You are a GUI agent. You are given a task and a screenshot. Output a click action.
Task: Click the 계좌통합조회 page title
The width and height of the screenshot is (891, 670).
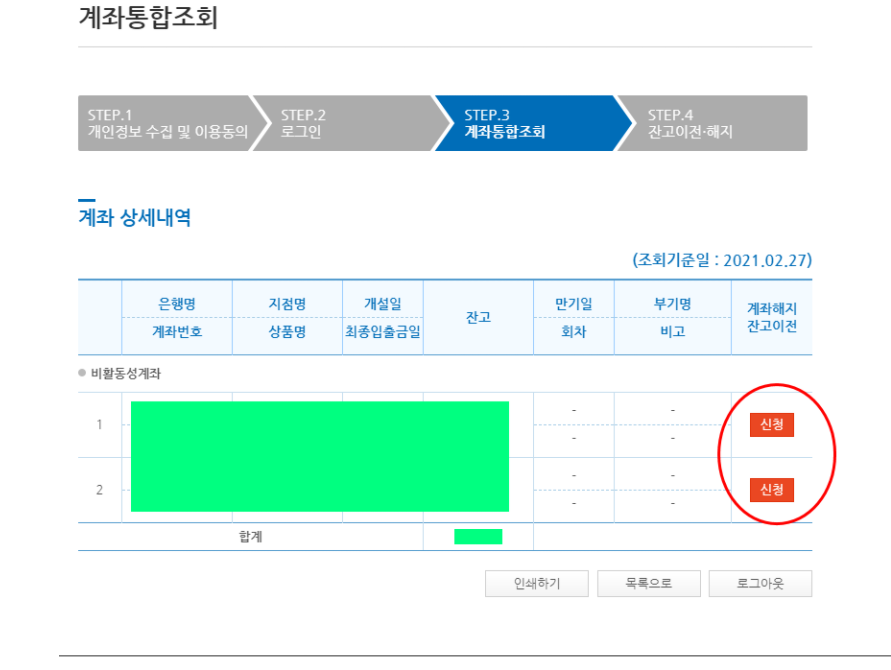148,17
